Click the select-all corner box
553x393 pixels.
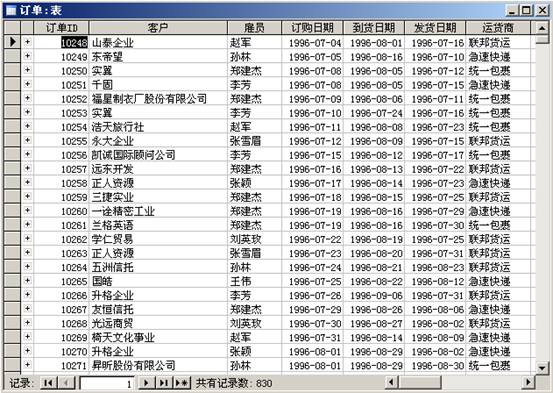coord(12,28)
